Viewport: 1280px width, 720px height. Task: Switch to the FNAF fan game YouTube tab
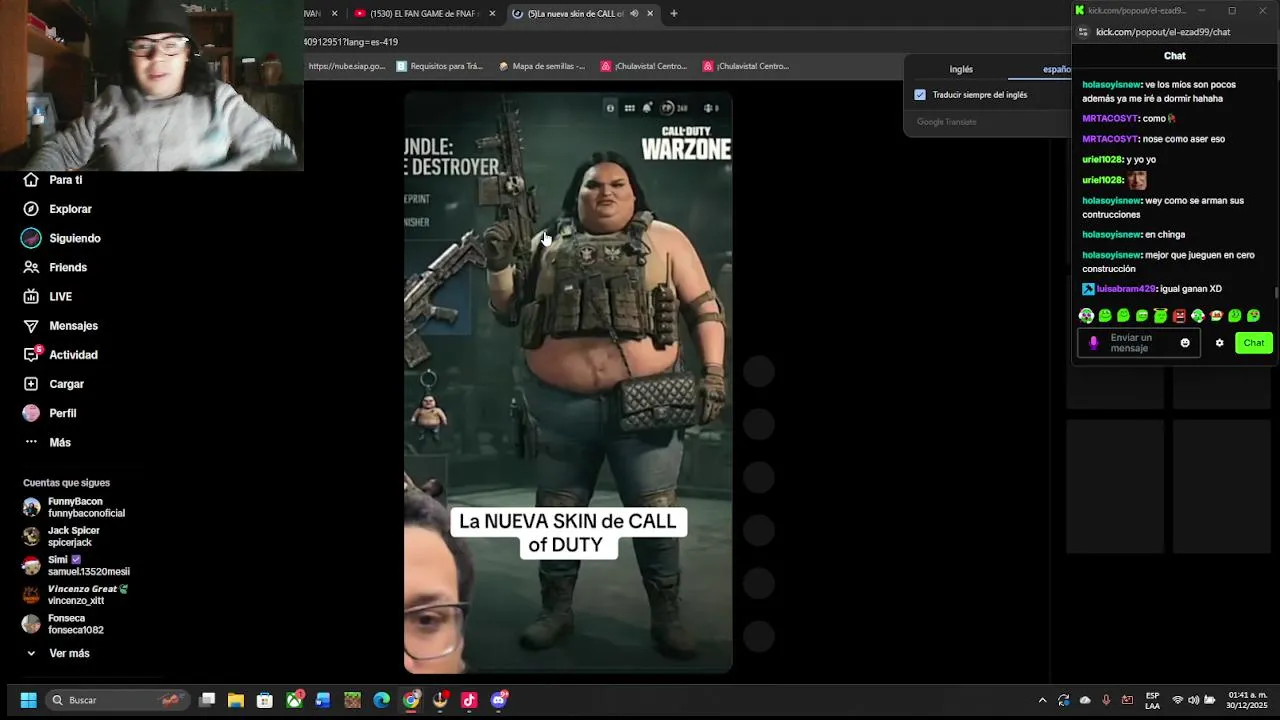tap(425, 13)
